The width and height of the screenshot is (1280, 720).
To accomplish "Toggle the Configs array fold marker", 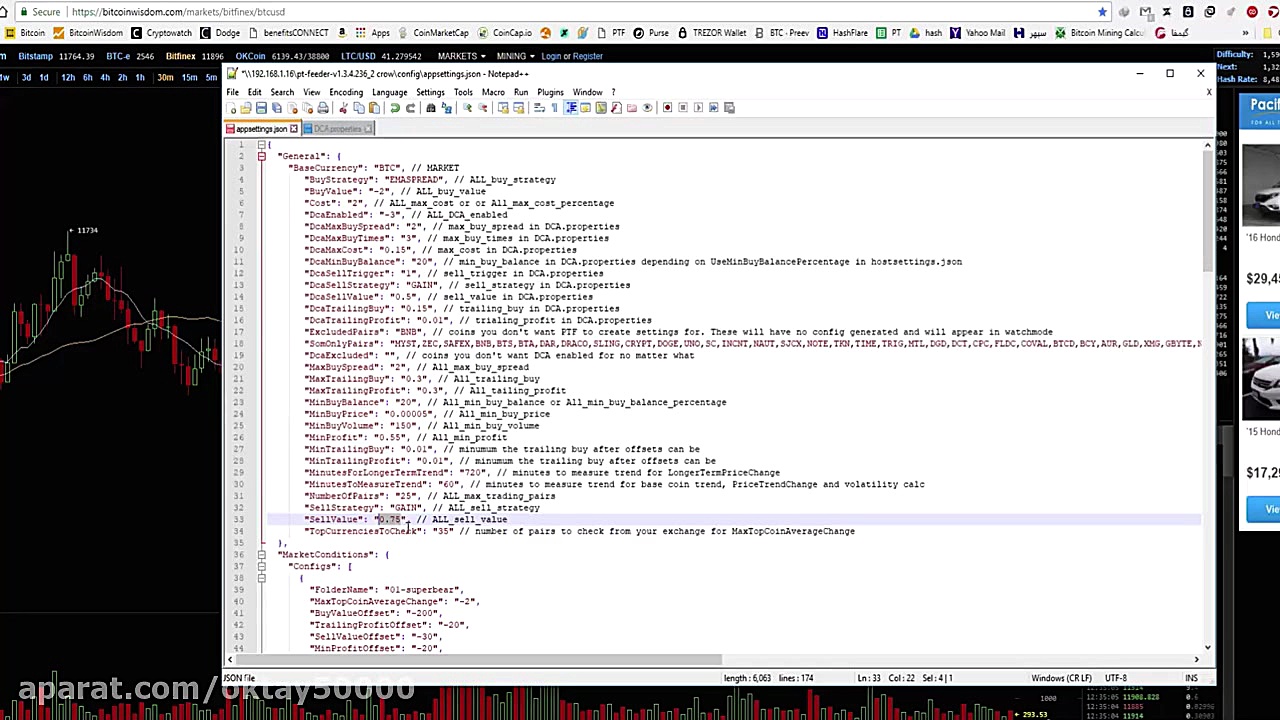I will pos(261,567).
